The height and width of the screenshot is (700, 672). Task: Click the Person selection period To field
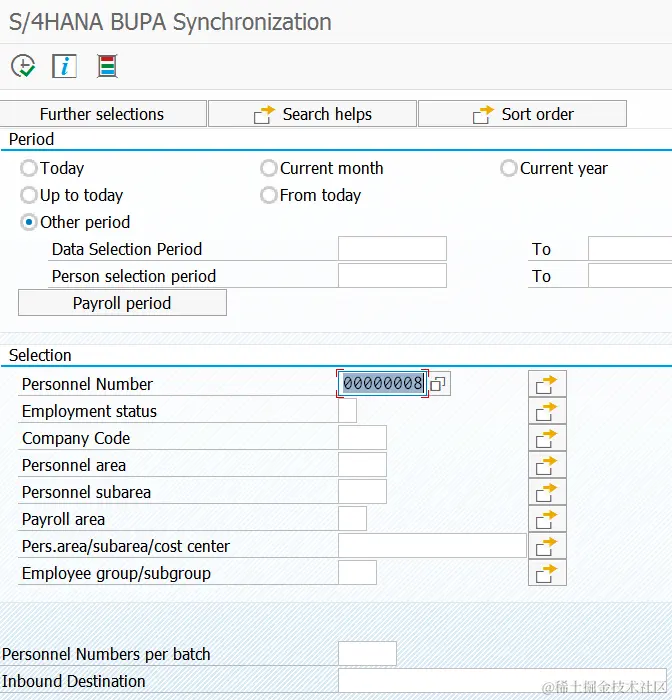tap(630, 275)
